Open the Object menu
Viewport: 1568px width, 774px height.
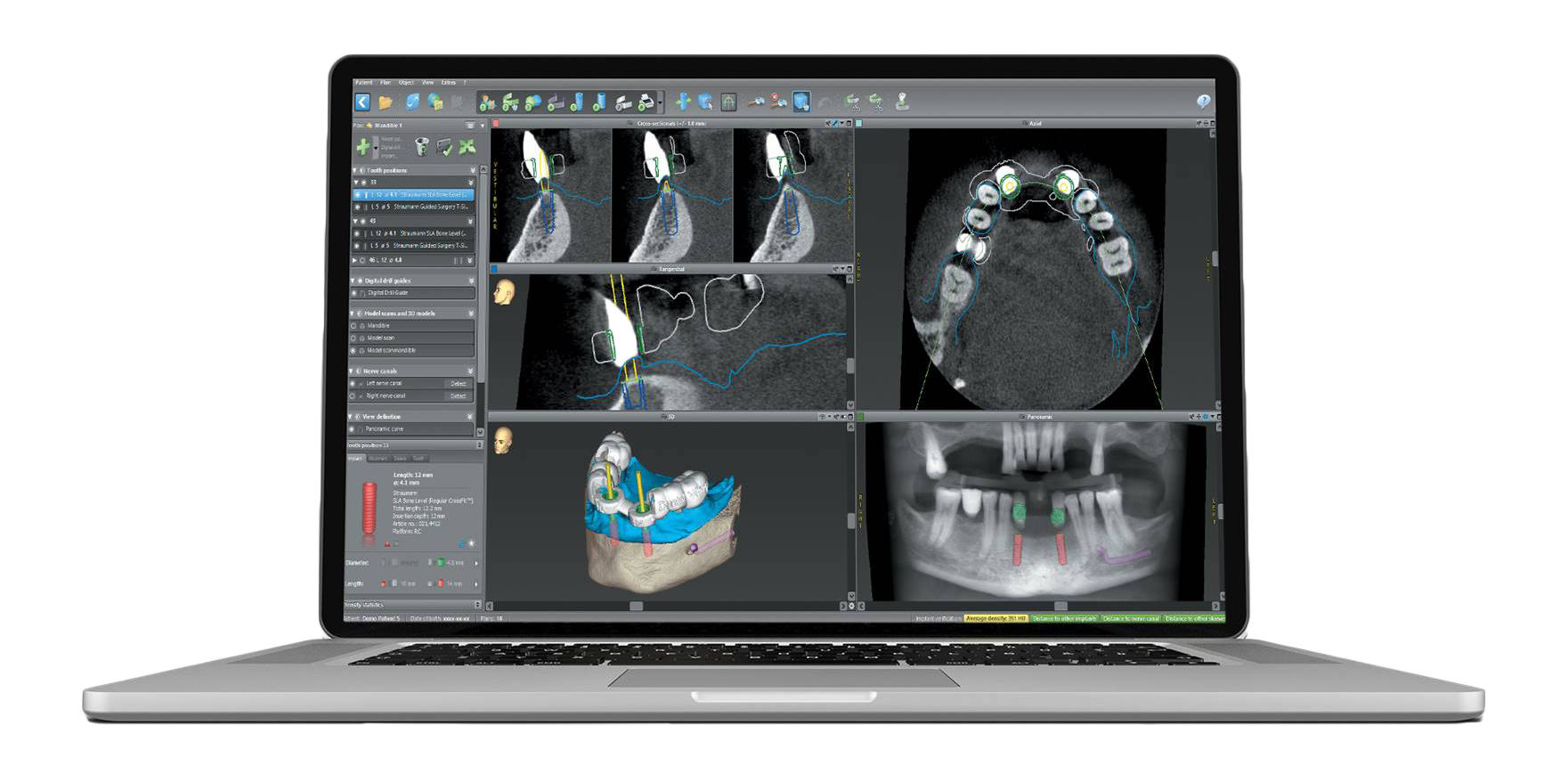tap(406, 82)
